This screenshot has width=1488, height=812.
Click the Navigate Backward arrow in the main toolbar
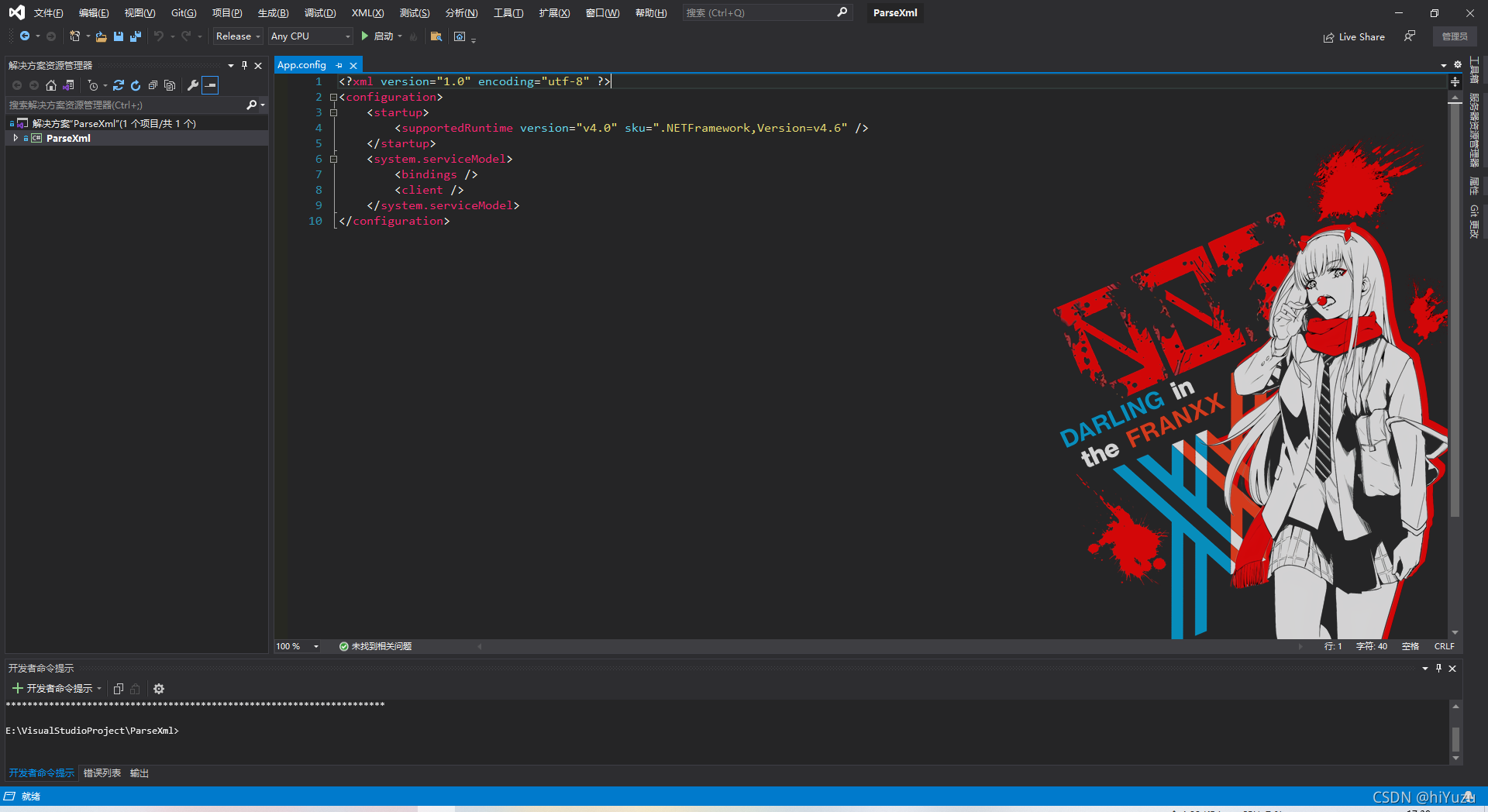(x=25, y=36)
